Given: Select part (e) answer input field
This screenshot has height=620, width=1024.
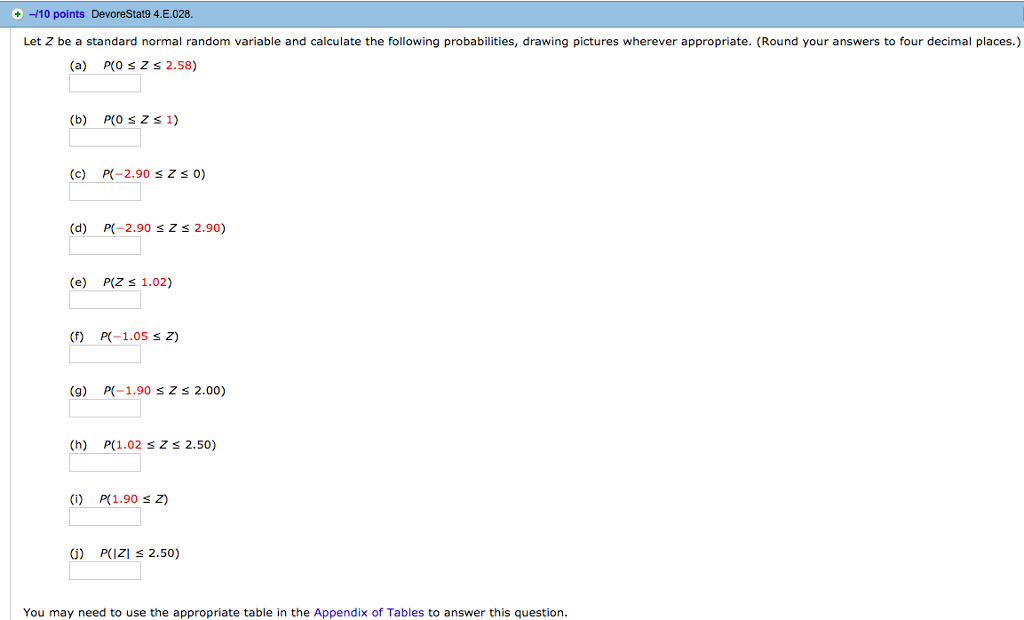Looking at the screenshot, I should pyautogui.click(x=104, y=299).
